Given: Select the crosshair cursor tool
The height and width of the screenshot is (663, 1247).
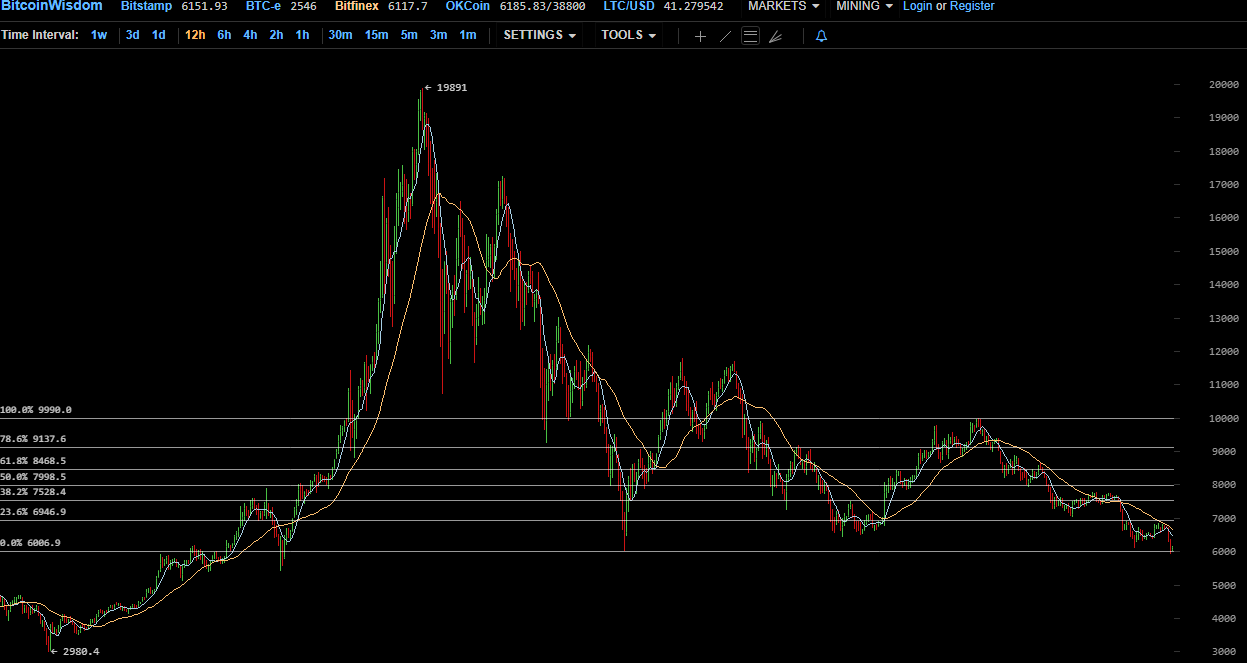Looking at the screenshot, I should click(700, 36).
